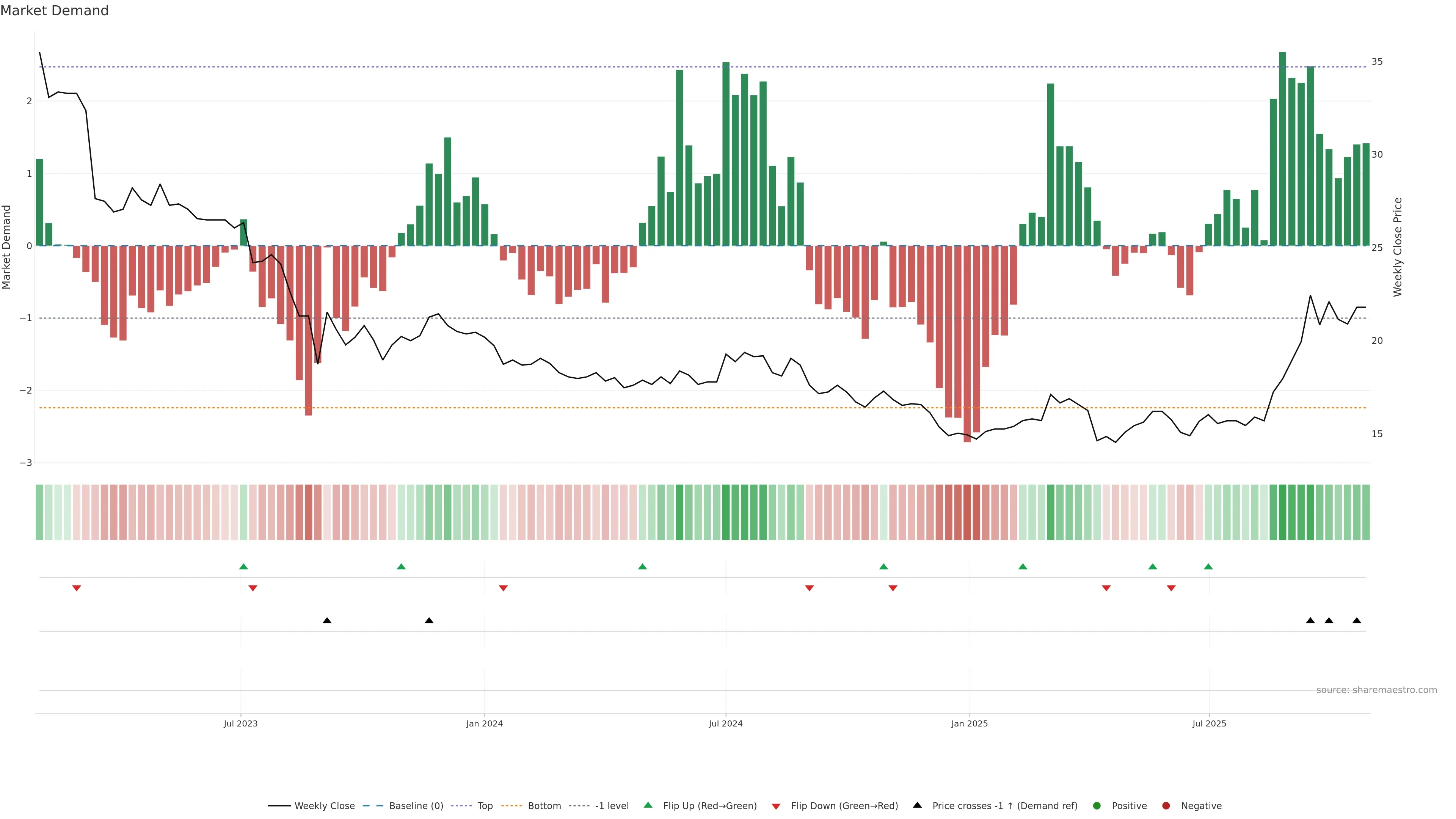Click red flip-down marker after Jan 2024
The width and height of the screenshot is (1456, 819).
(503, 588)
